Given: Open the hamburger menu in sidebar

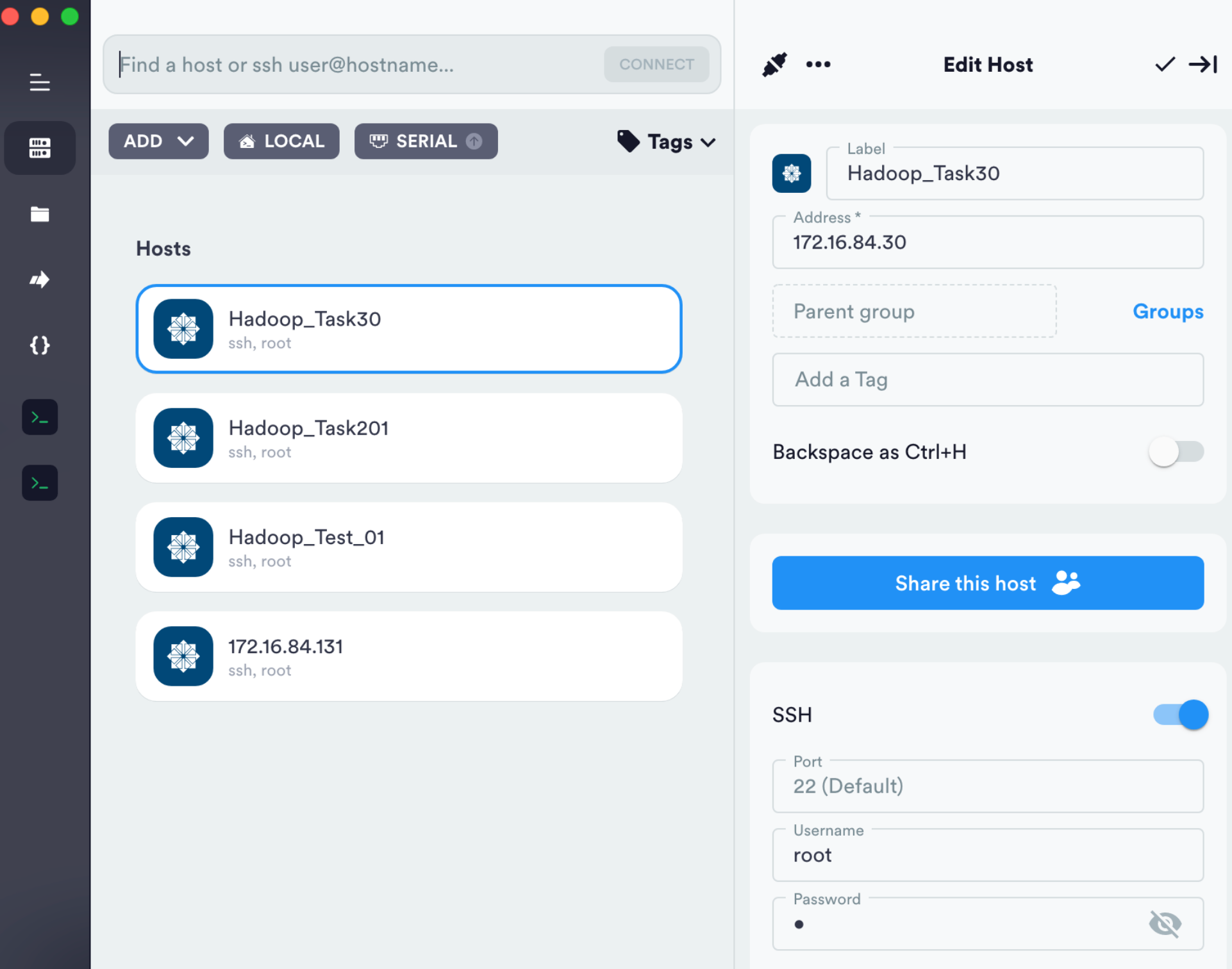Looking at the screenshot, I should pos(40,82).
